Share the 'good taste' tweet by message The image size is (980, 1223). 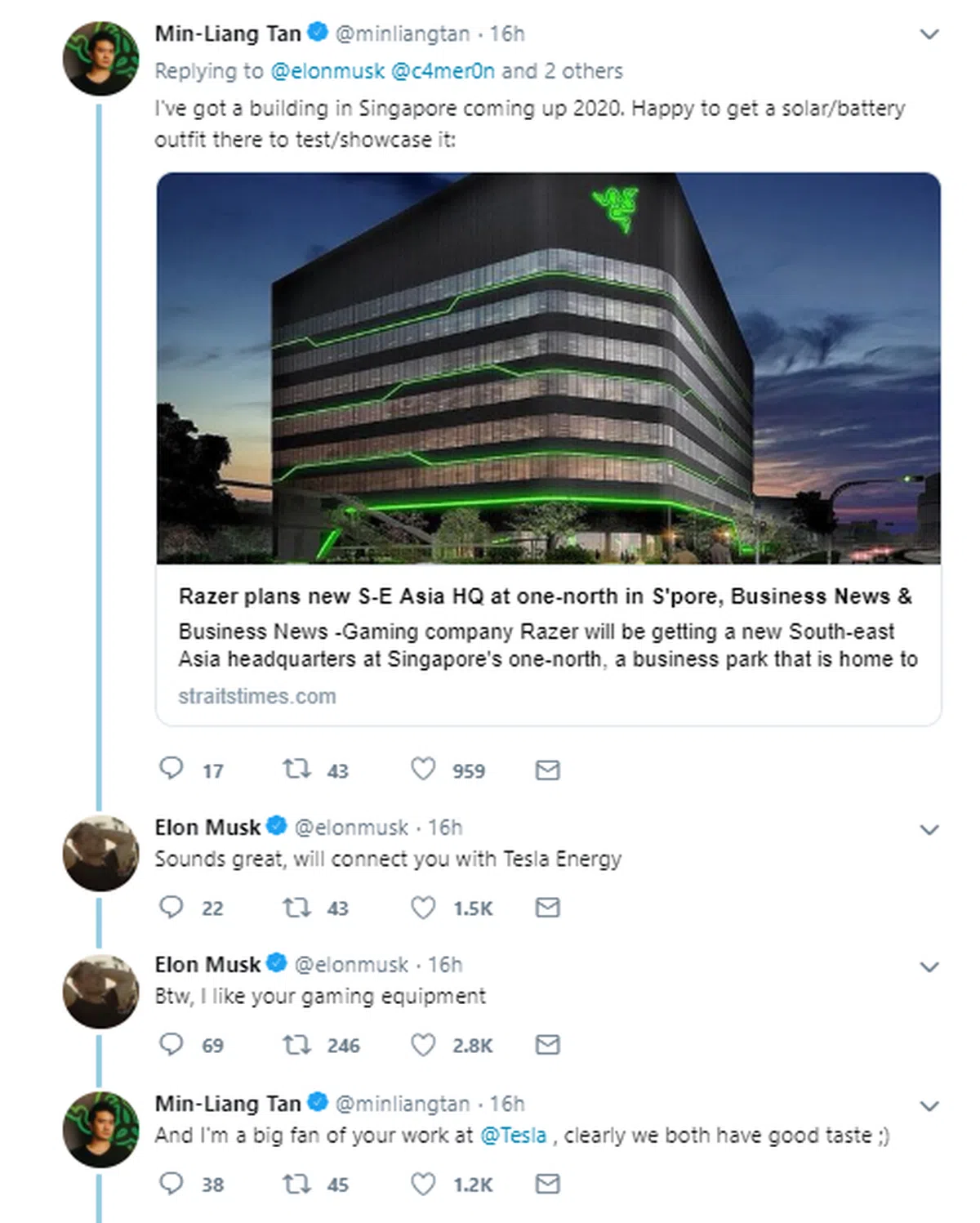click(547, 1184)
